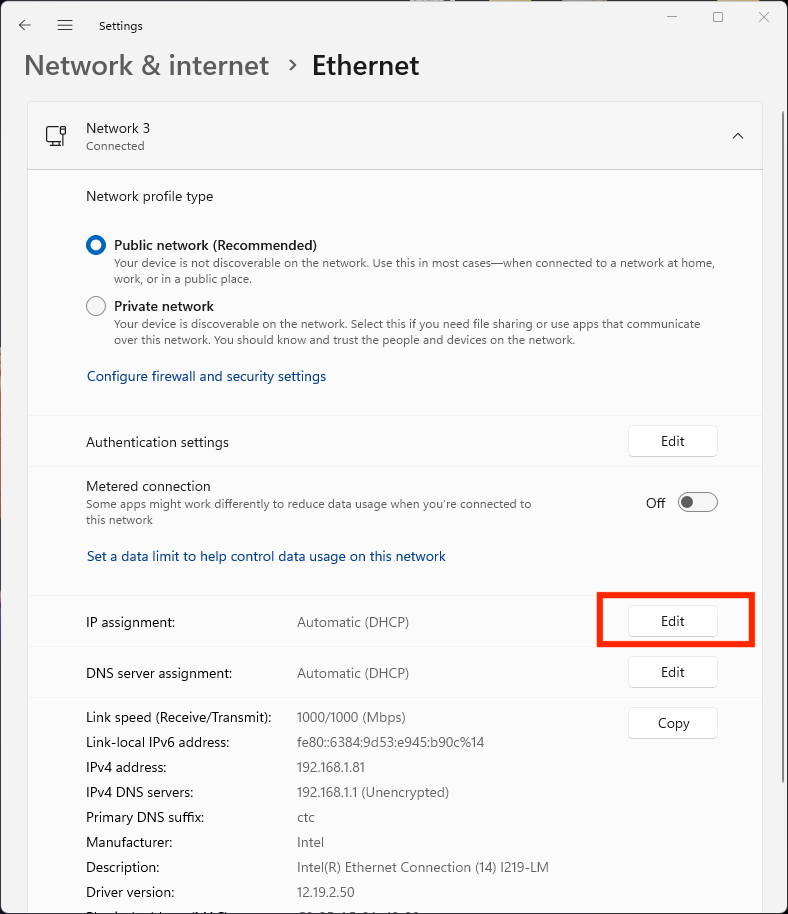Click the Network 3 Connected header

[118, 136]
